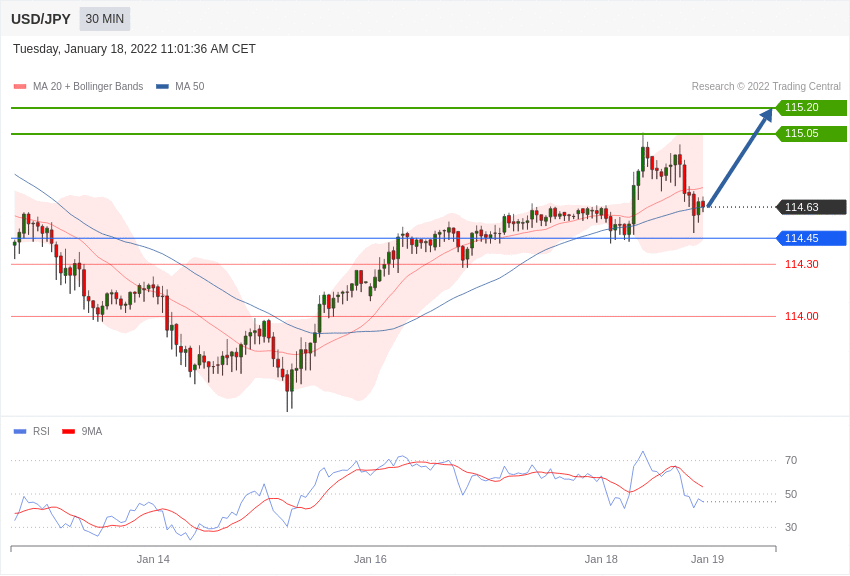This screenshot has width=850, height=576.
Task: Click the USD/JPY symbol title
Action: pos(41,19)
